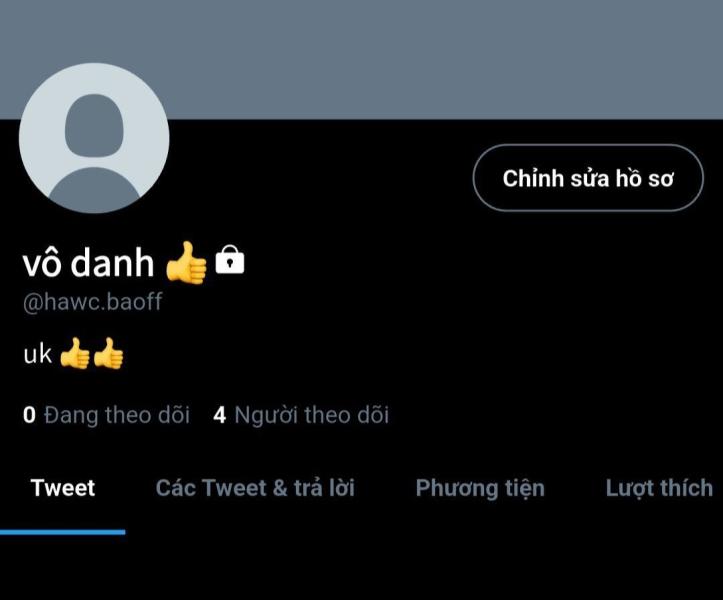Open the default profile avatar picture
723x600 pixels.
tap(94, 138)
